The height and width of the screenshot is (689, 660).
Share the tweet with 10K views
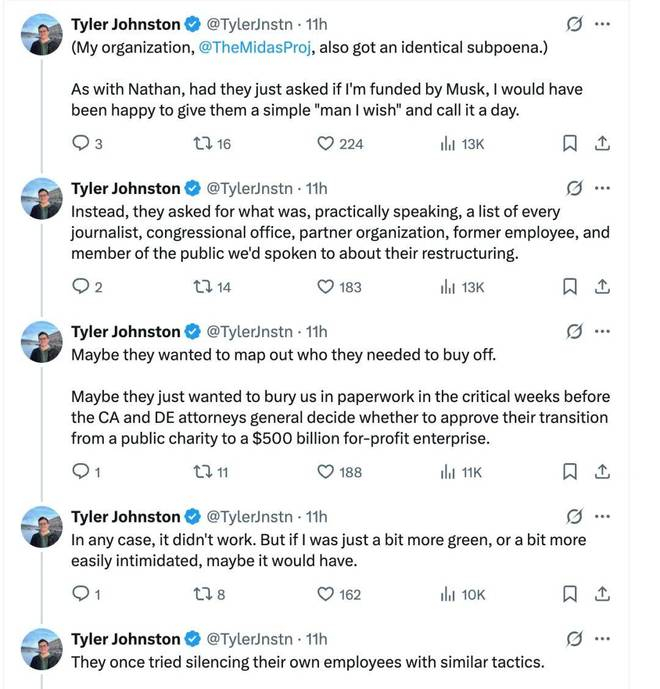602,594
